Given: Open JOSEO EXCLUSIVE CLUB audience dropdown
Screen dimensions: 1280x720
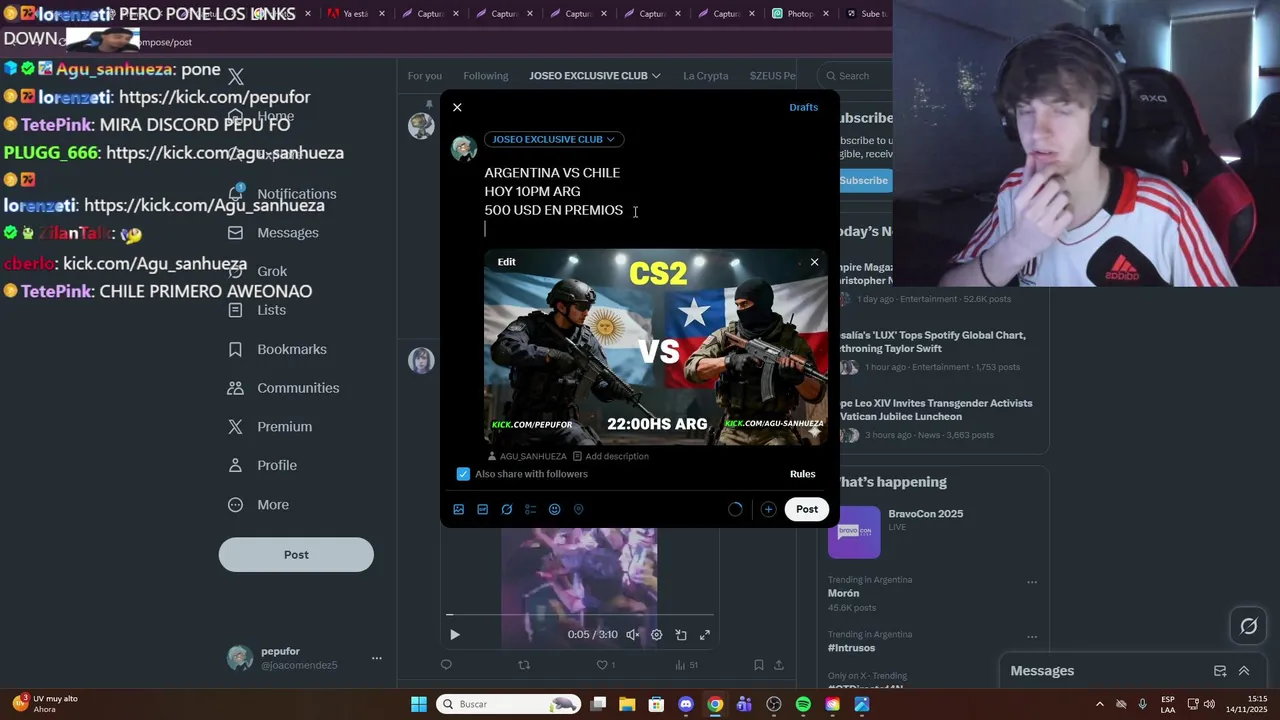Looking at the screenshot, I should 554,139.
